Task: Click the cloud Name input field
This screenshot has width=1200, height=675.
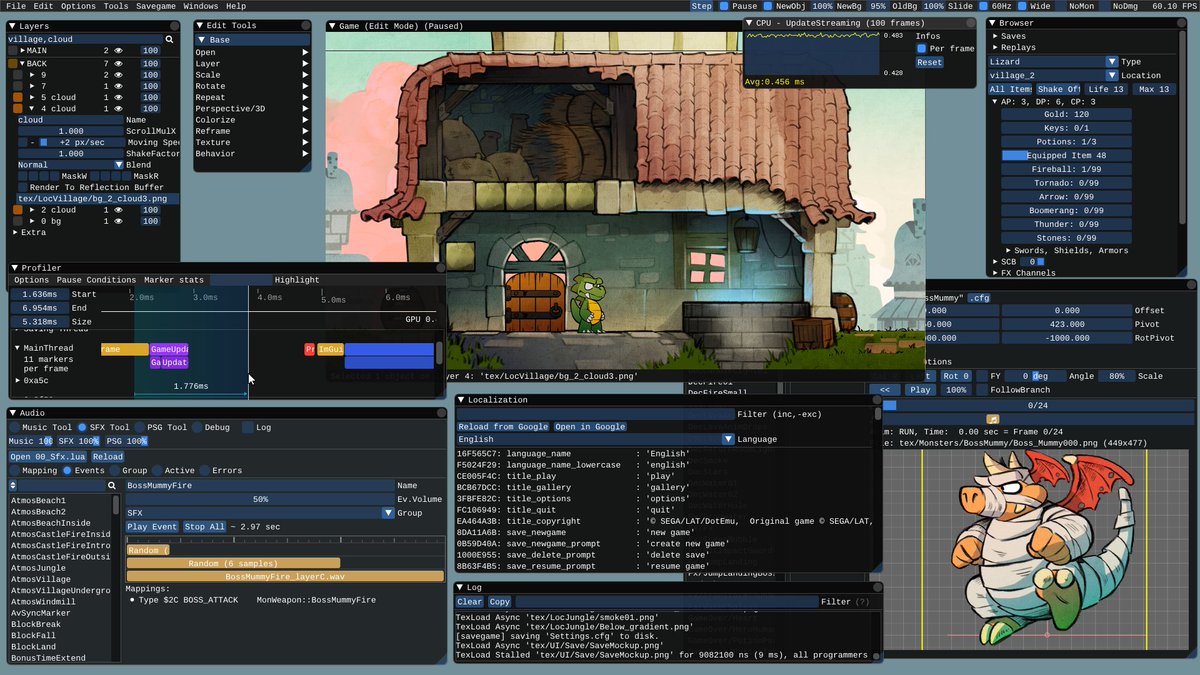Action: click(70, 120)
